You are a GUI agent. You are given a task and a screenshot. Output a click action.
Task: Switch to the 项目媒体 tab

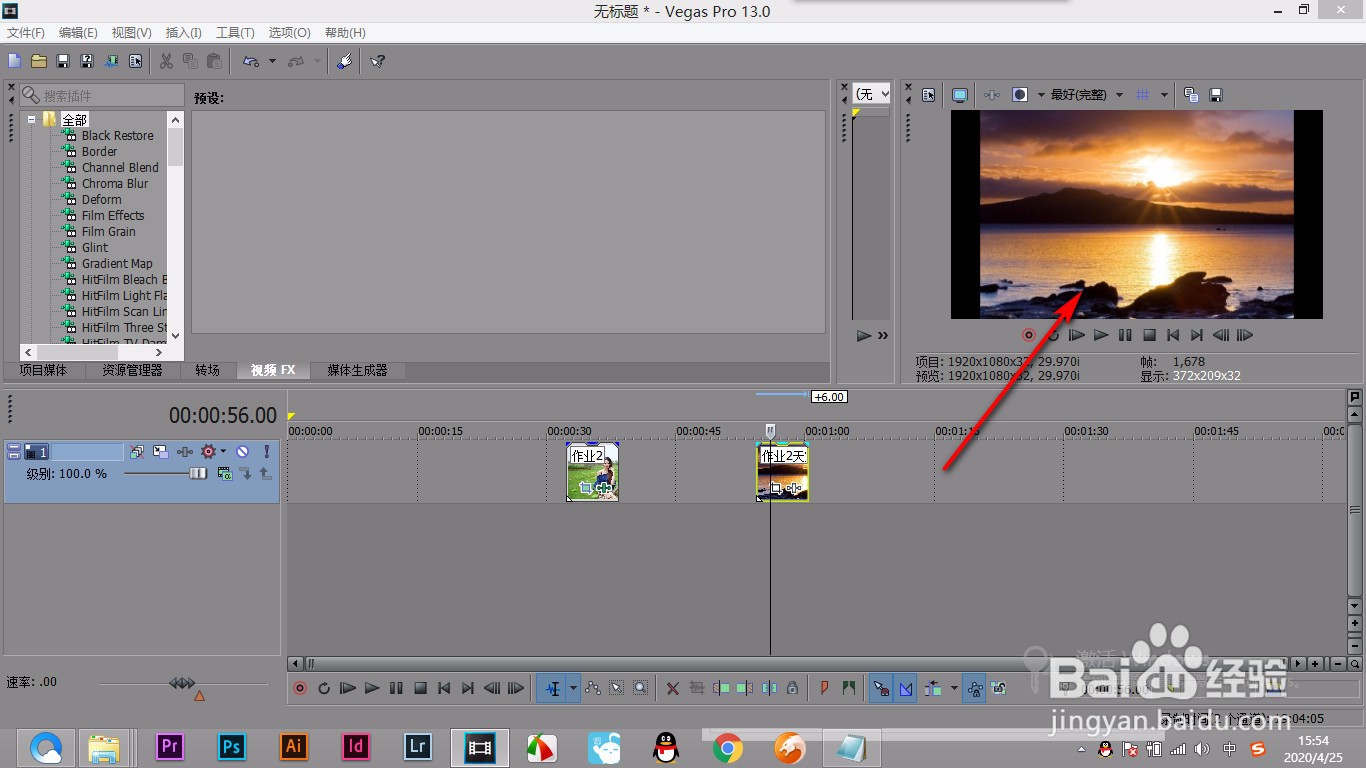coord(43,370)
